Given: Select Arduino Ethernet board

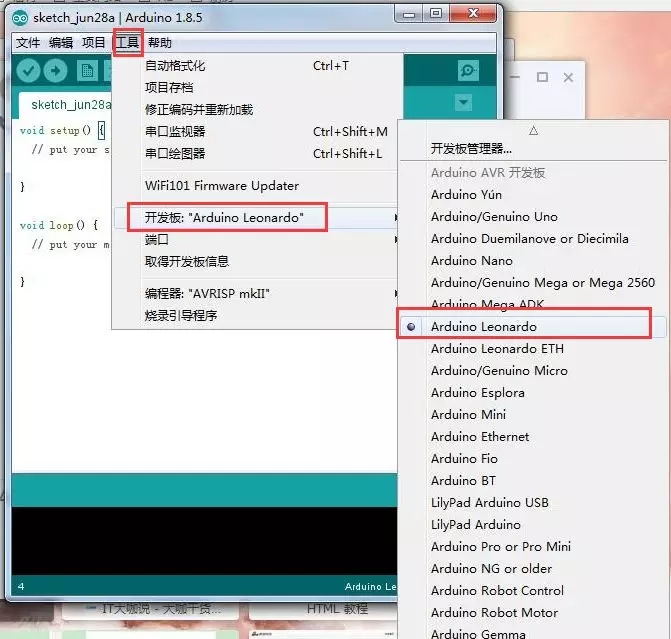Looking at the screenshot, I should click(x=533, y=437).
